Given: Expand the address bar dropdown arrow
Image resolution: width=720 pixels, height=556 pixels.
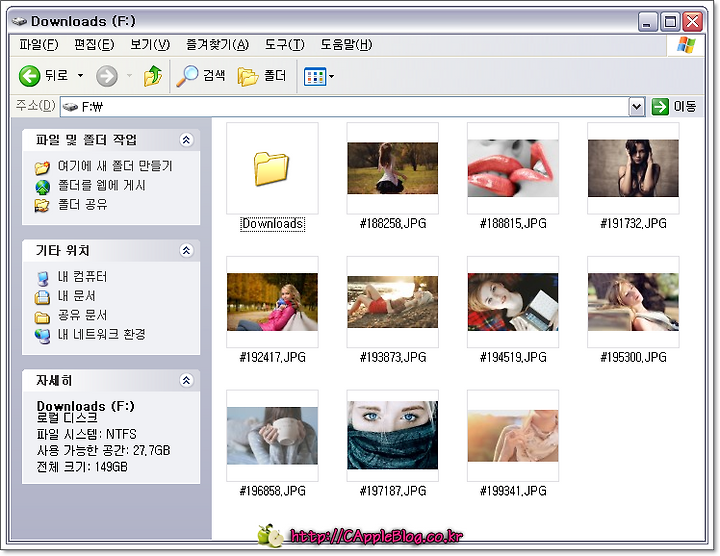Looking at the screenshot, I should [x=636, y=107].
